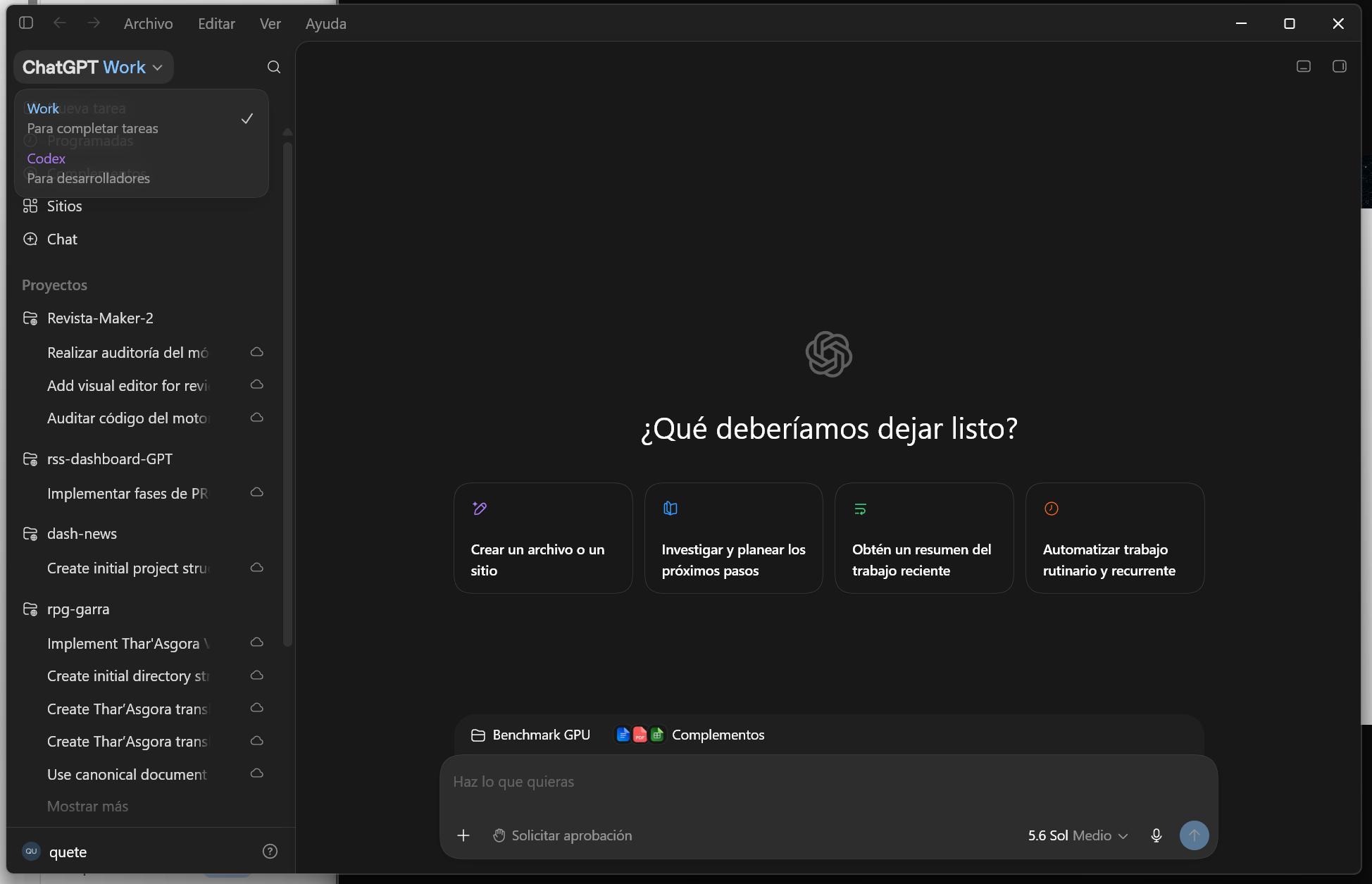Choose Automatizar trabajo rutinario y recurrente

[x=1115, y=538]
